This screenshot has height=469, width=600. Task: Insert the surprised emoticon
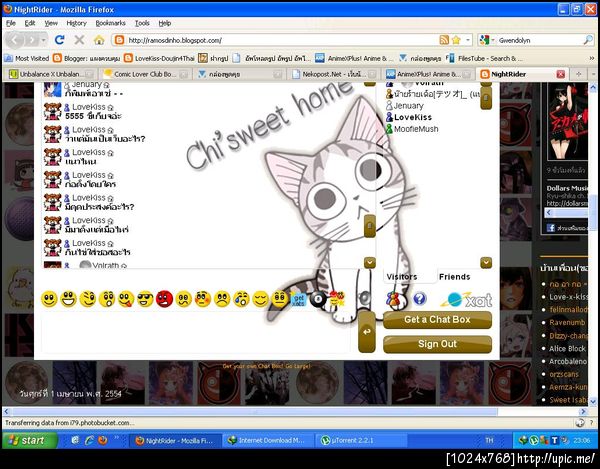(107, 299)
